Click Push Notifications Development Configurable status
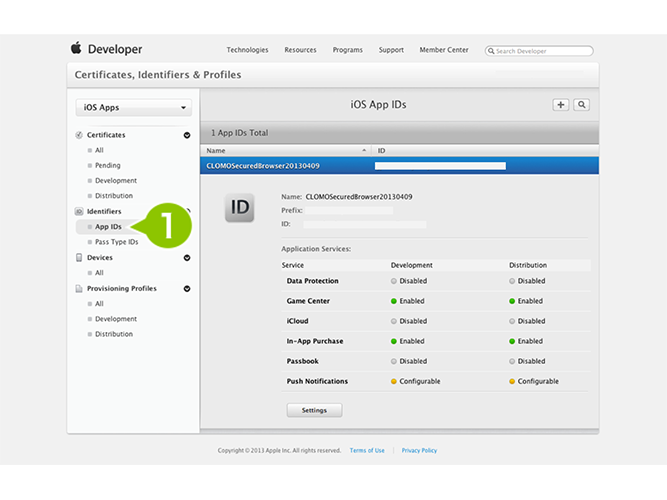This screenshot has width=667, height=500. tap(416, 381)
